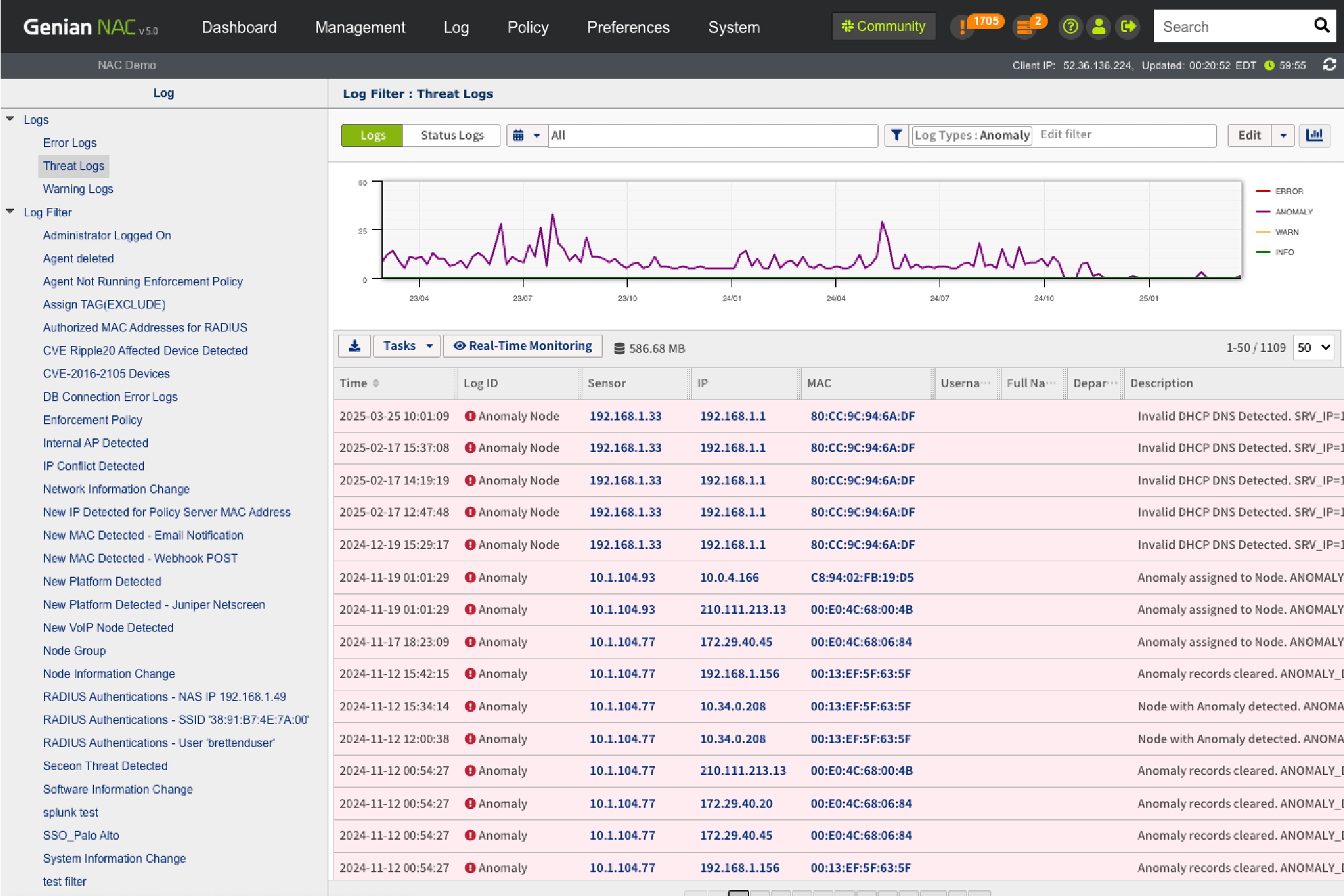
Task: Open the Policy menu
Action: click(528, 27)
